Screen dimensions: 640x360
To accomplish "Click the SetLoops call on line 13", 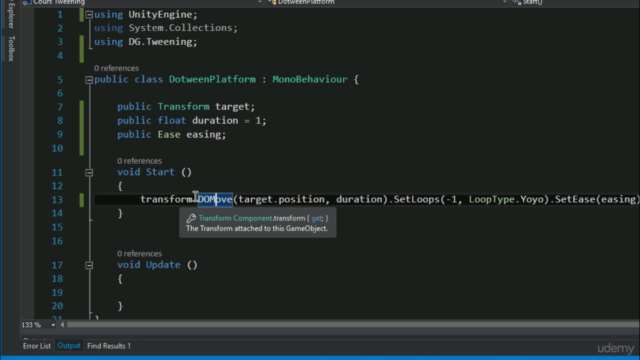I will [x=417, y=199].
